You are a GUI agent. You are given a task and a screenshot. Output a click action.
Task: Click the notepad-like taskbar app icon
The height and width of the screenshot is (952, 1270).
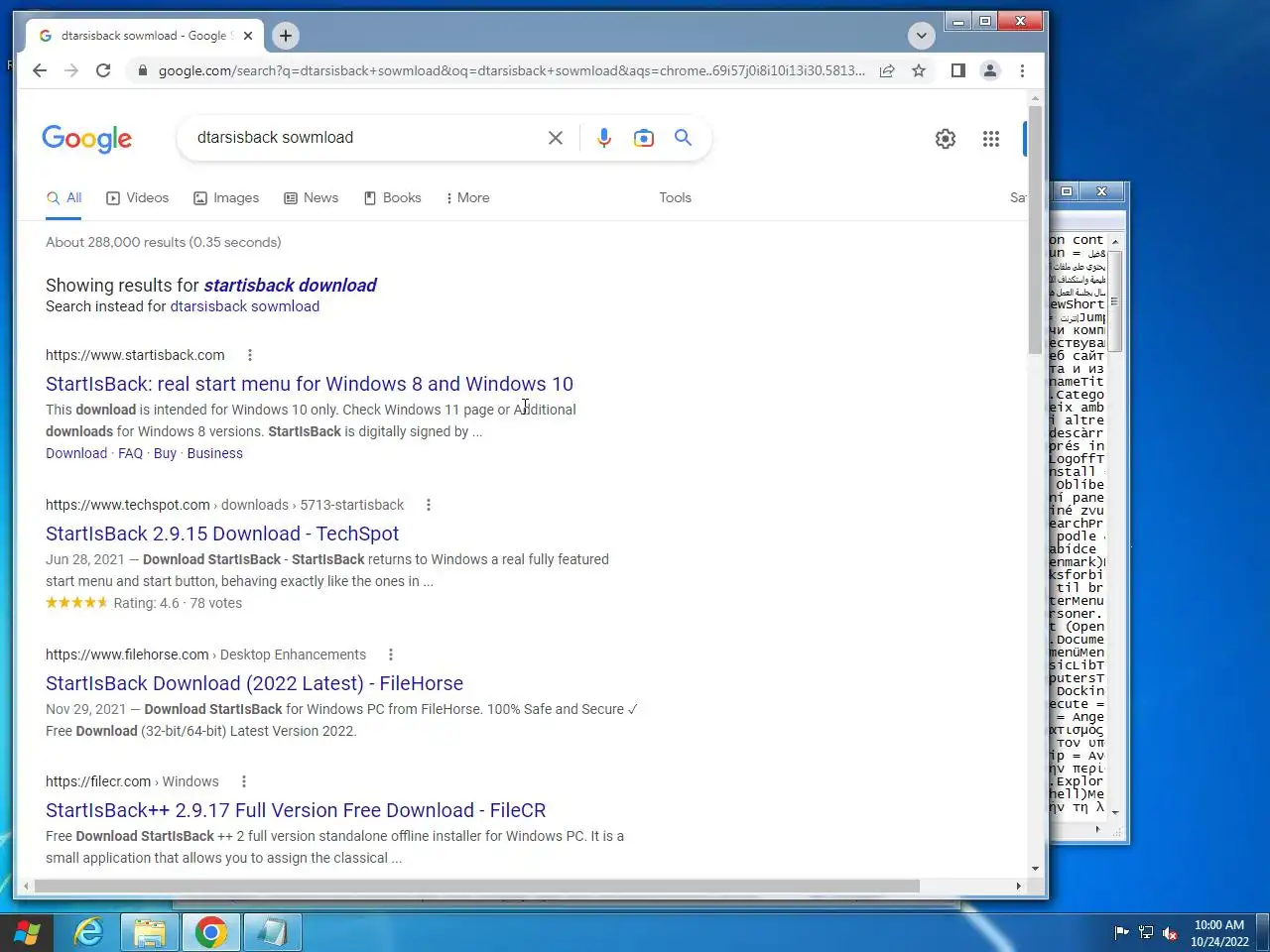coord(271,932)
